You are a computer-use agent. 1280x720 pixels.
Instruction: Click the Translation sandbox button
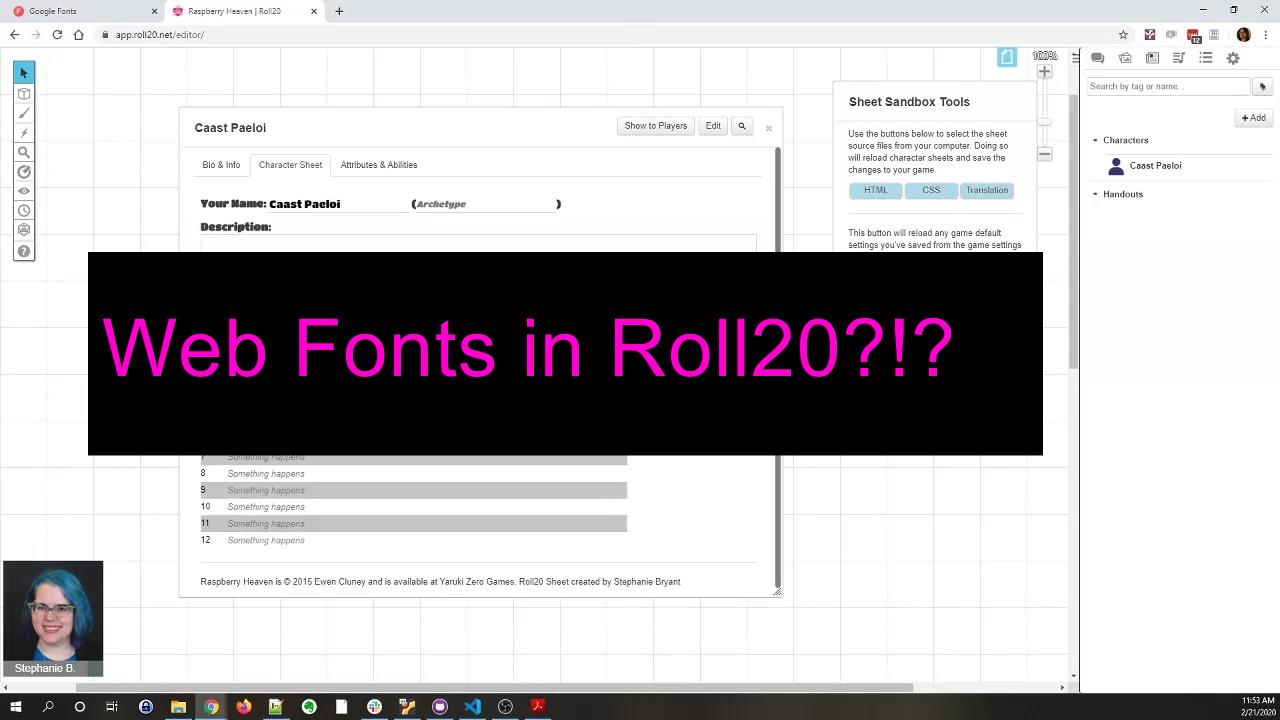coord(987,190)
